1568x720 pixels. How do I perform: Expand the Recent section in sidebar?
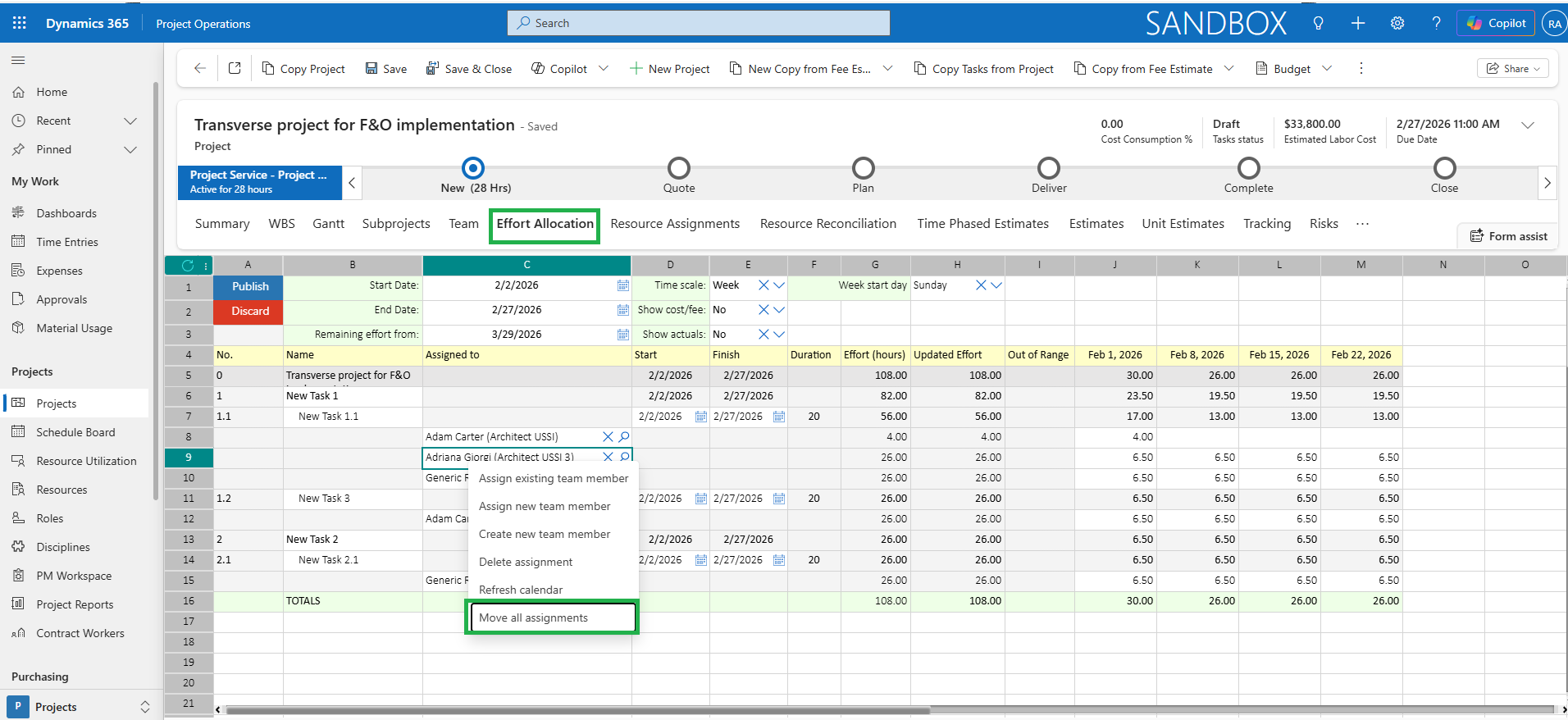[130, 121]
